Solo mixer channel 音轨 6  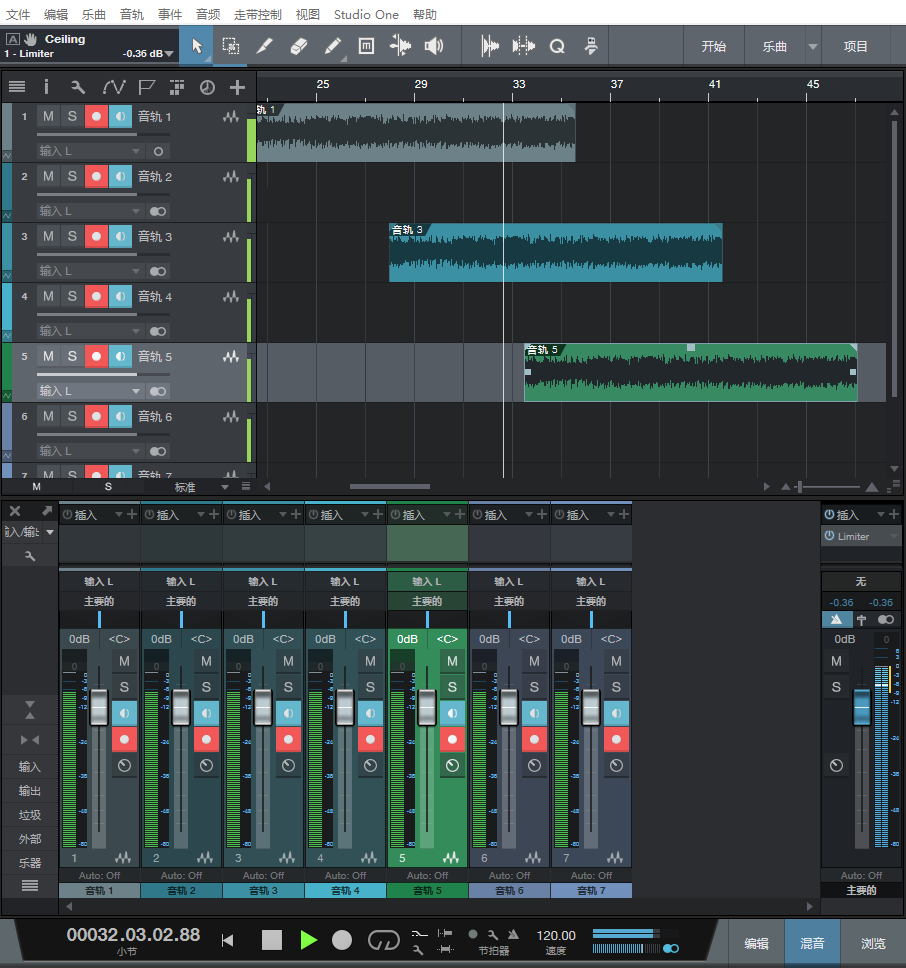534,687
